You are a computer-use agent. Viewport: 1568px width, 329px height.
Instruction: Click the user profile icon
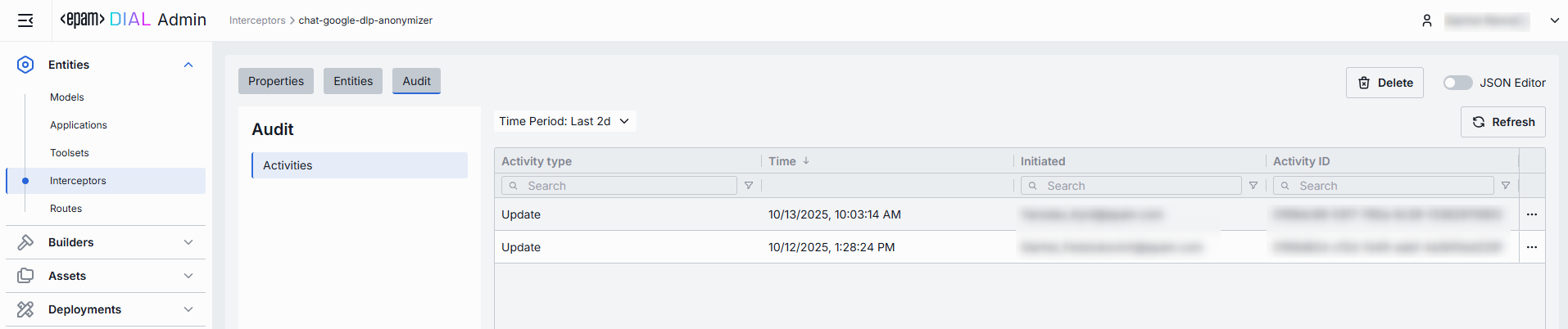pos(1427,20)
